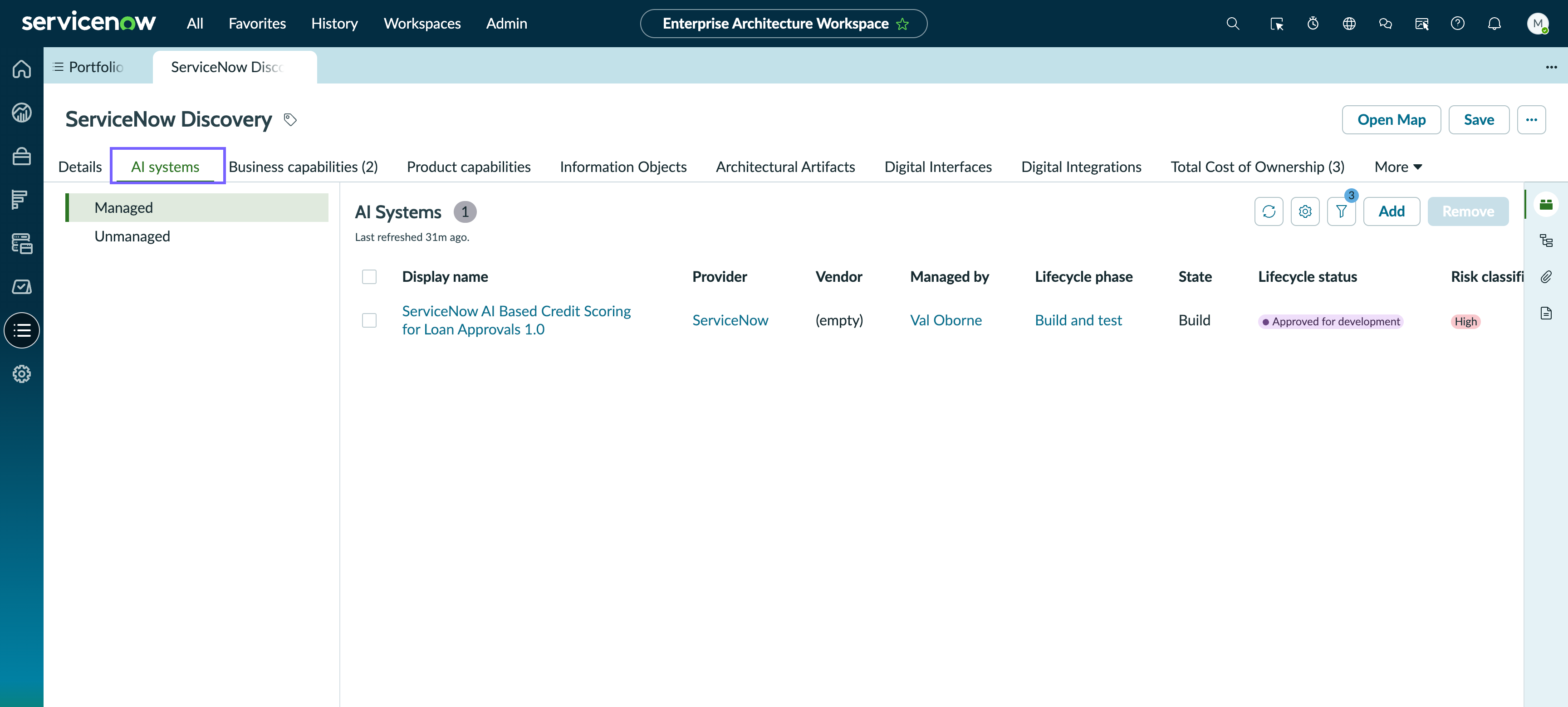Open the window-with-cursor icon in the header
1568x707 pixels.
(1421, 24)
